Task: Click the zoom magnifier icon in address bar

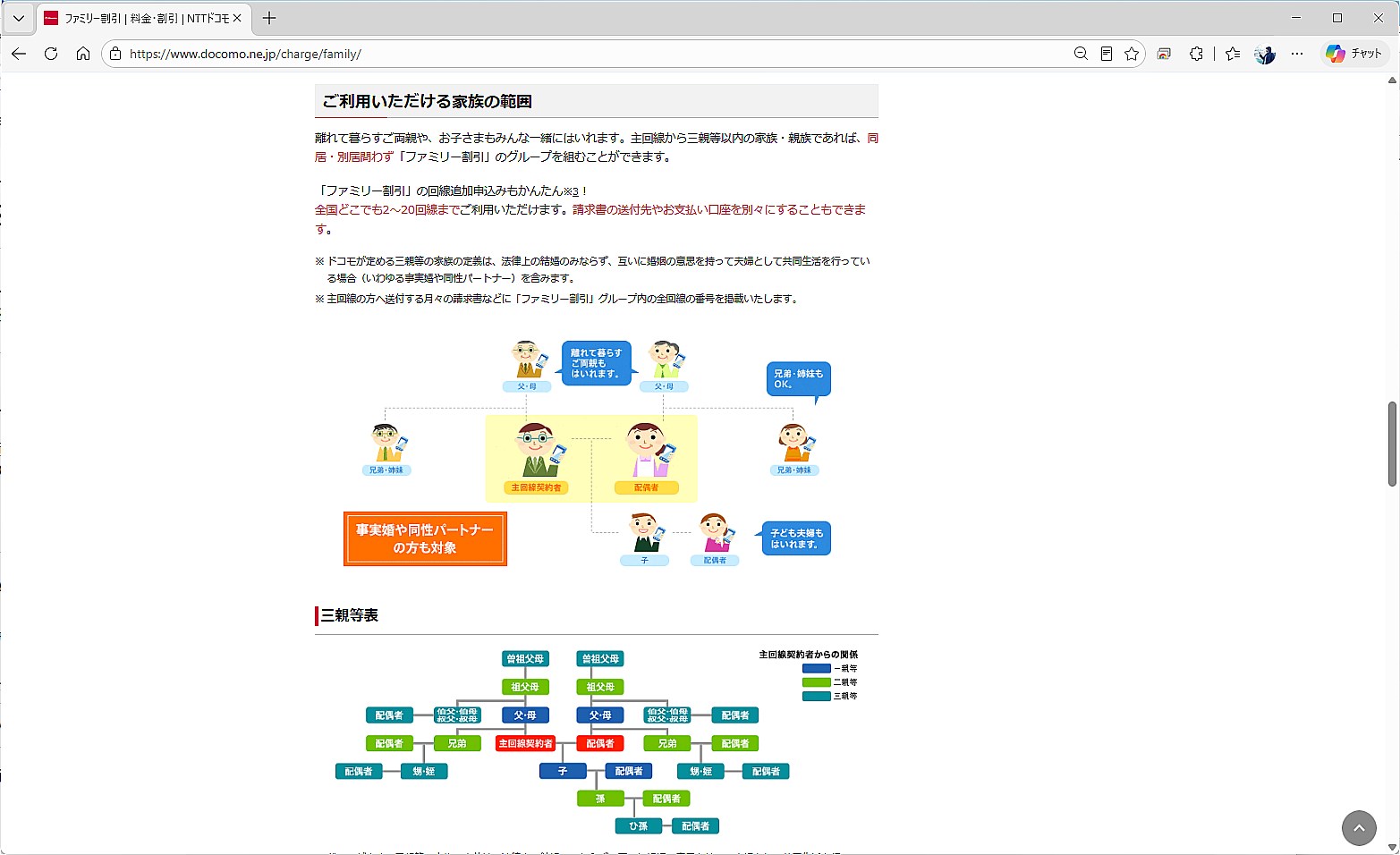Action: 1081,54
